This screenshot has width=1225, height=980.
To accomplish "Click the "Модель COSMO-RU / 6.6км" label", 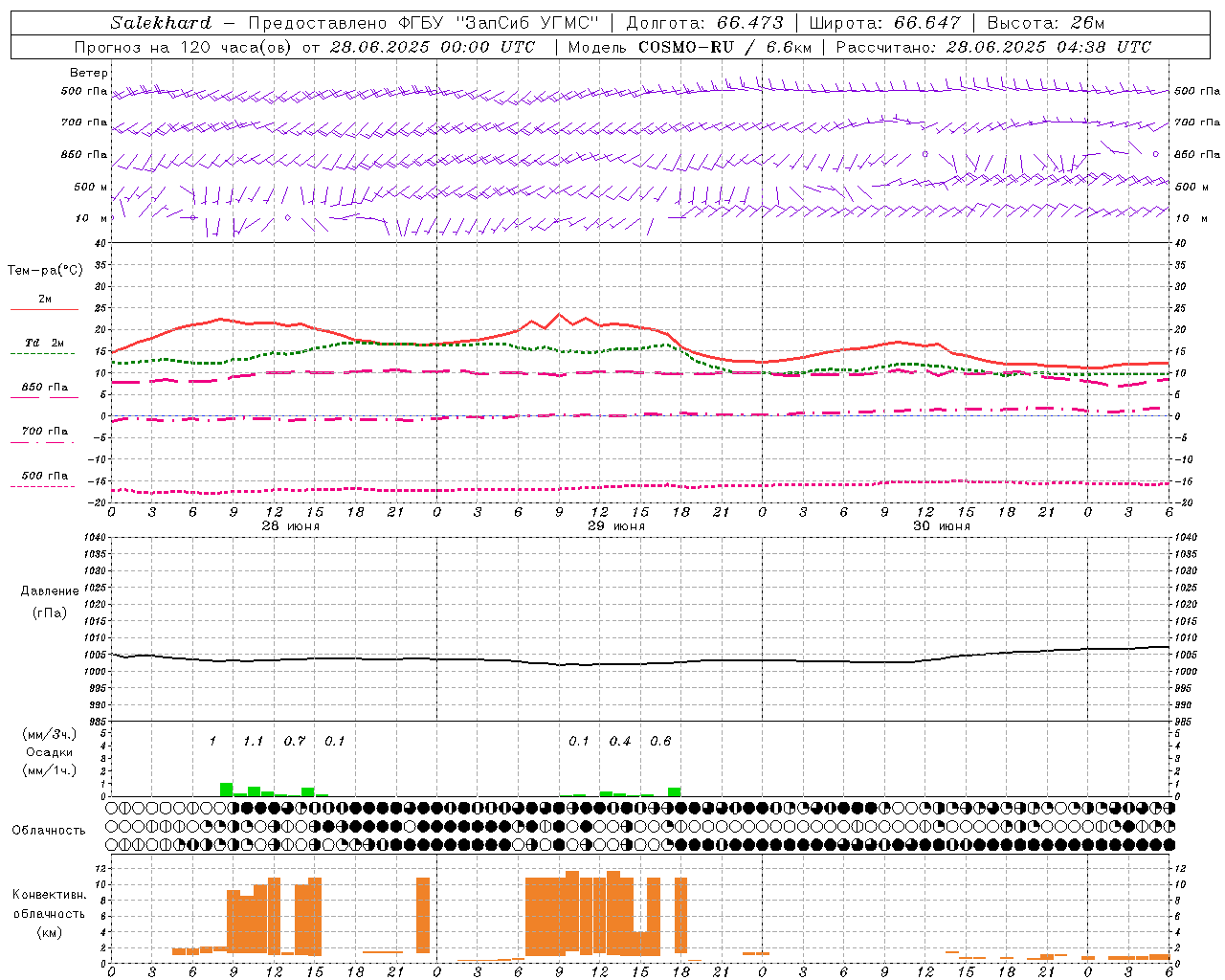I will coord(690,47).
